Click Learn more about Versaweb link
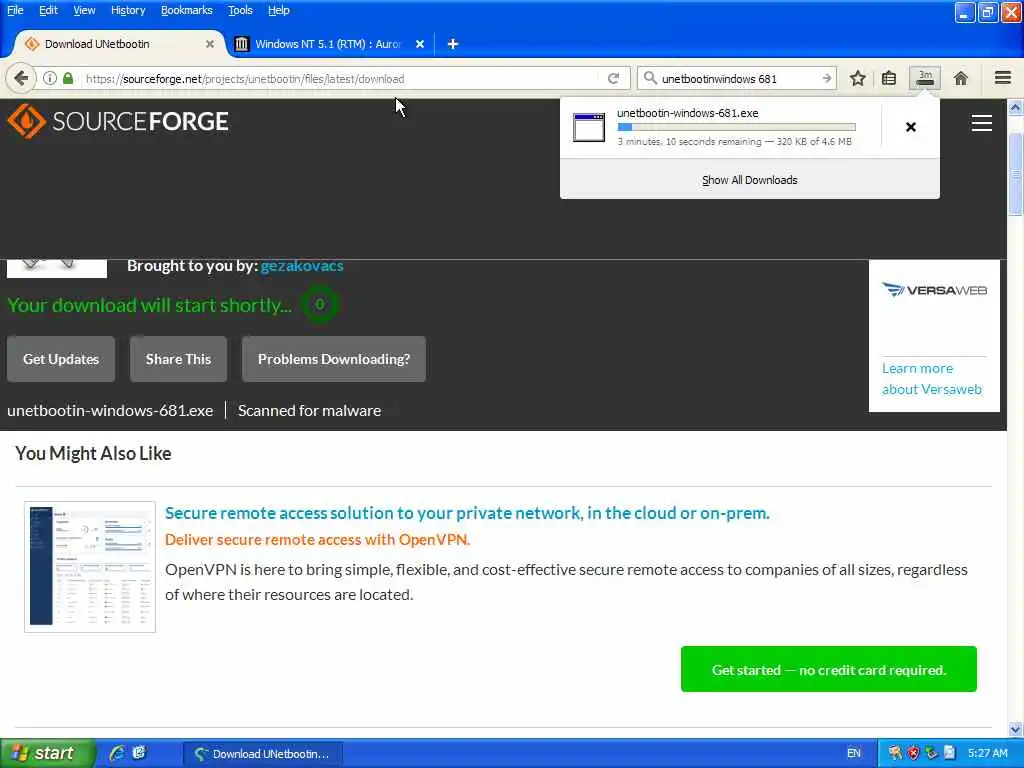The image size is (1024, 768). (x=932, y=379)
